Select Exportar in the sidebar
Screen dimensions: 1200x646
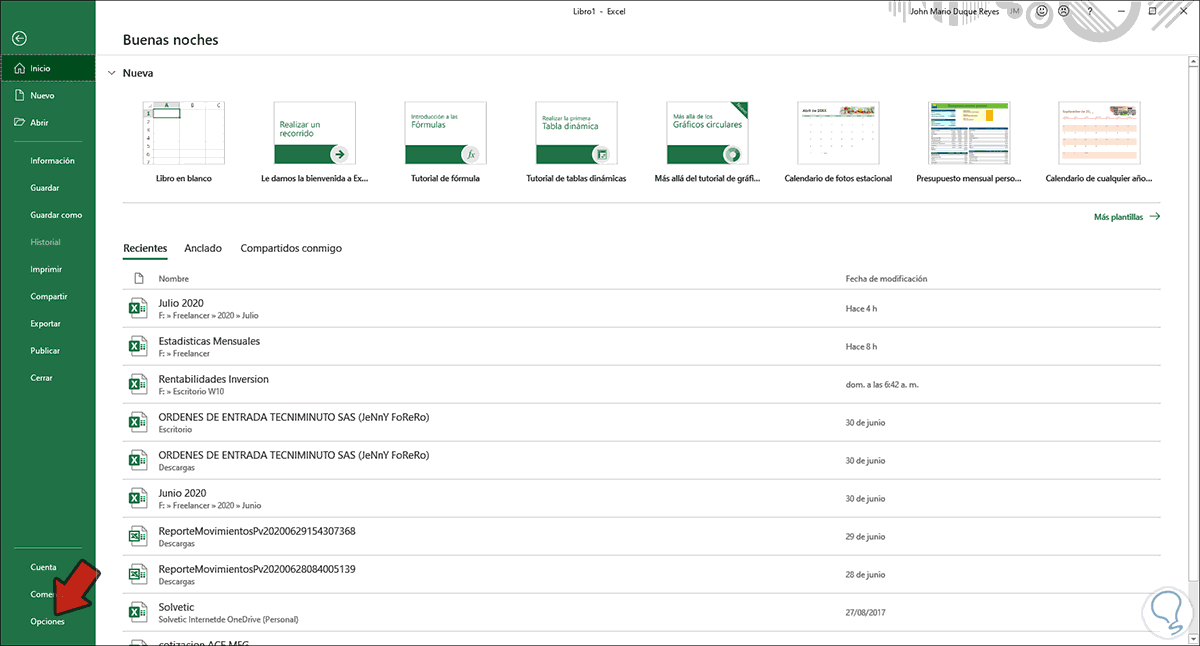click(x=46, y=324)
